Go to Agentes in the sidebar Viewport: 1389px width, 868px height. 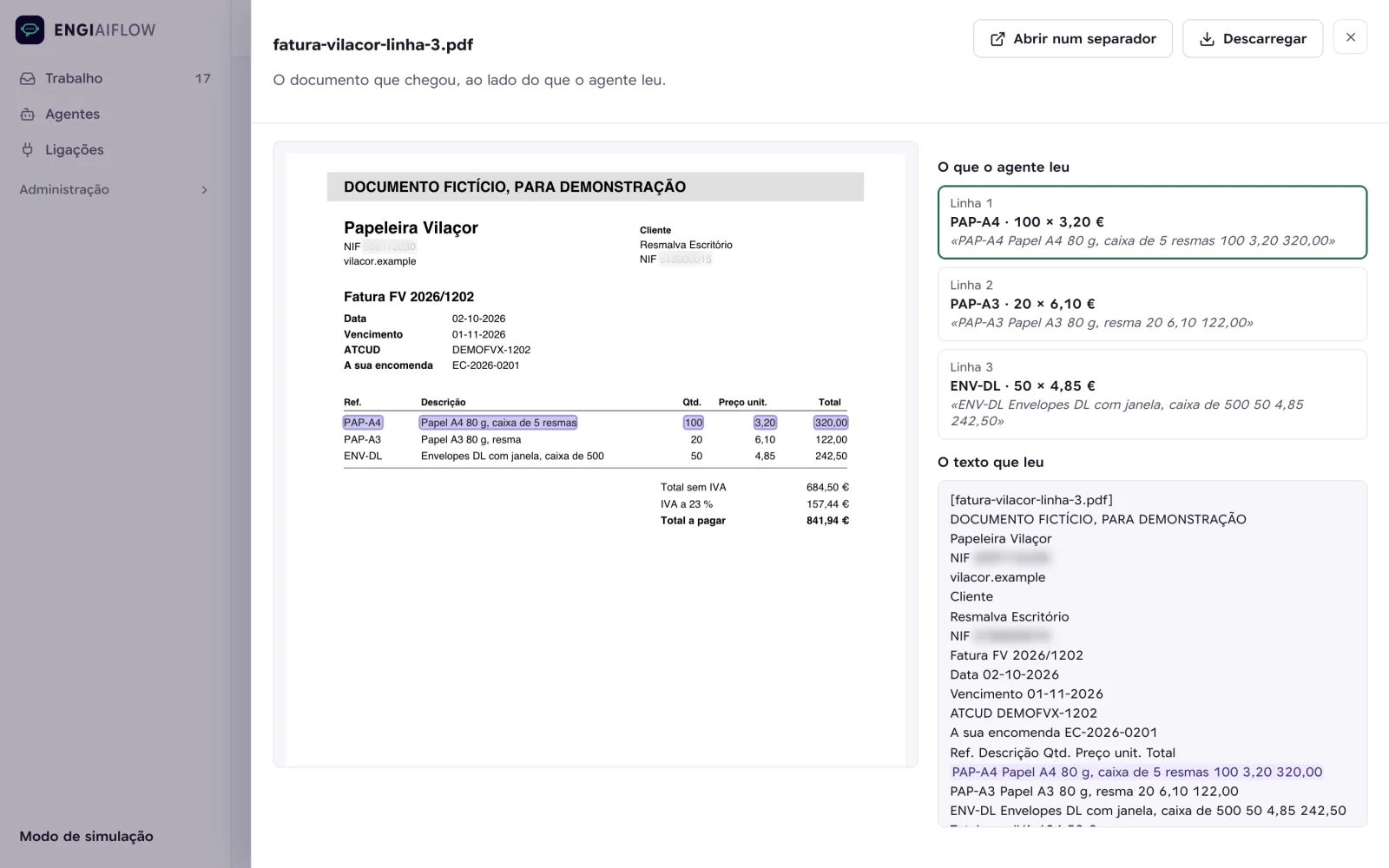[115, 114]
